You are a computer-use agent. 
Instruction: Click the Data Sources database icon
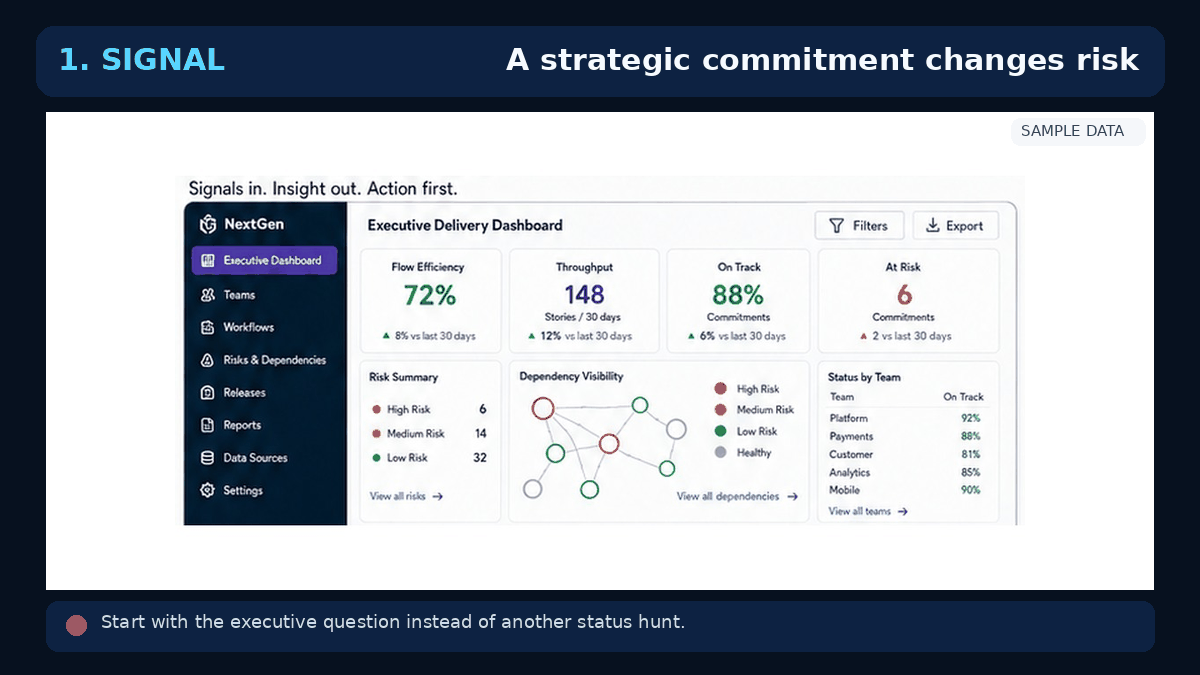(208, 458)
